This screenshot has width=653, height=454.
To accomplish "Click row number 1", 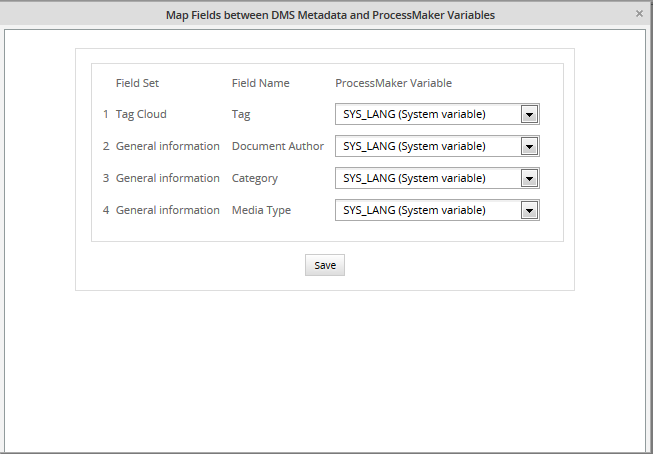I will coord(106,115).
